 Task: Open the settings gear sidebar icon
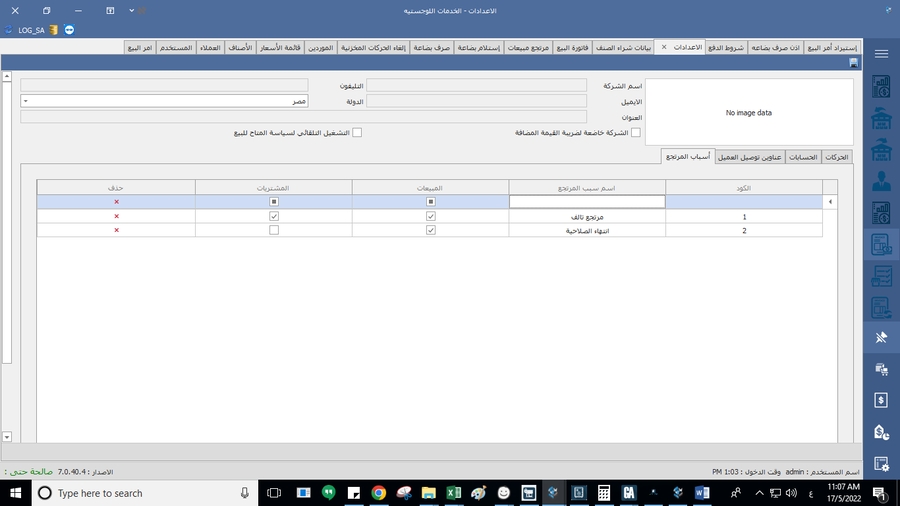[881, 463]
